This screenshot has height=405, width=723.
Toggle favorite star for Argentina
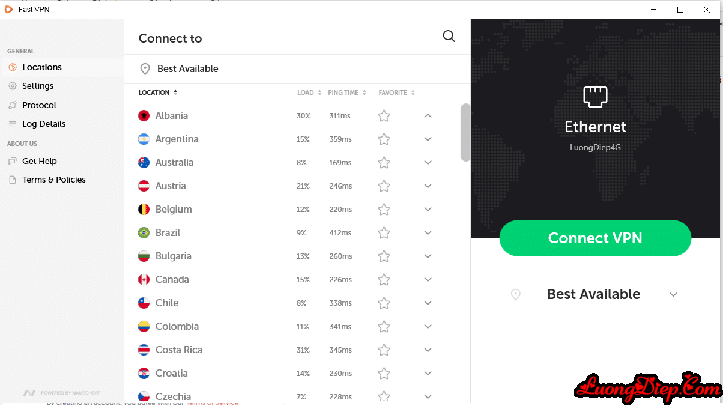[x=383, y=139]
